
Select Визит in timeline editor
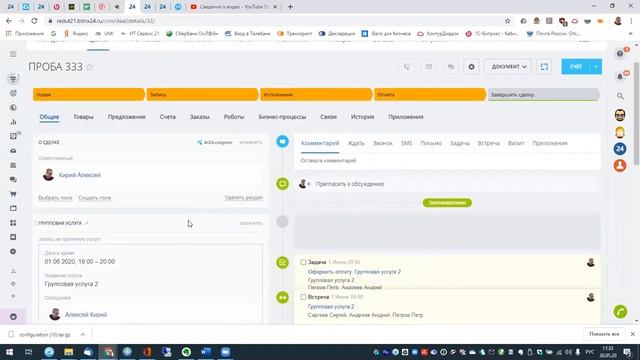click(516, 143)
